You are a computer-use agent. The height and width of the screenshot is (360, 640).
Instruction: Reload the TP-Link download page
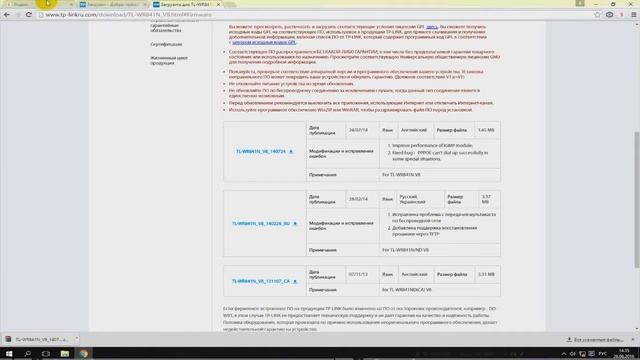(x=29, y=15)
